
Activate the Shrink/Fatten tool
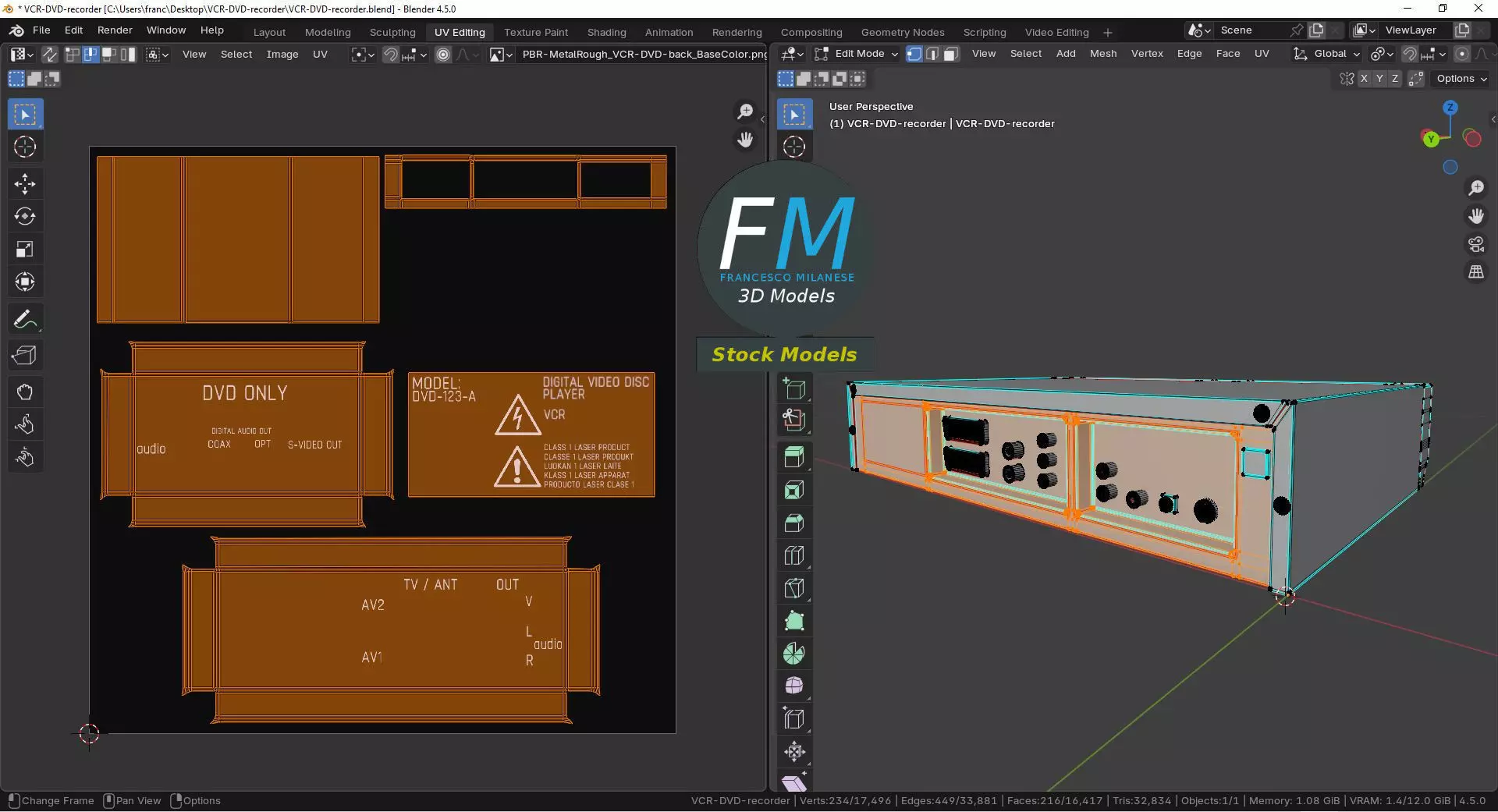pos(794,752)
